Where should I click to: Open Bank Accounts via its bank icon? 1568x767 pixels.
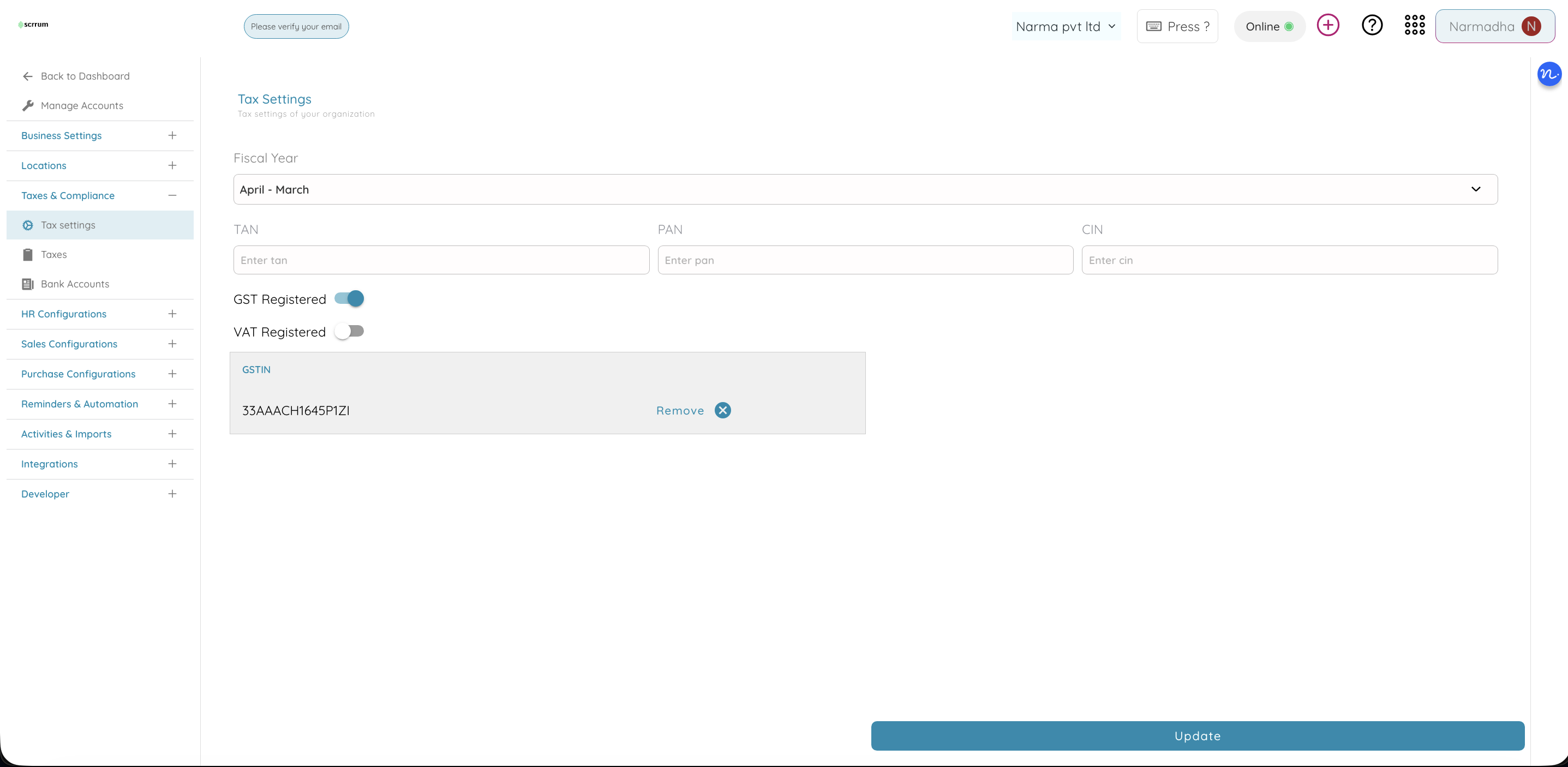click(27, 284)
